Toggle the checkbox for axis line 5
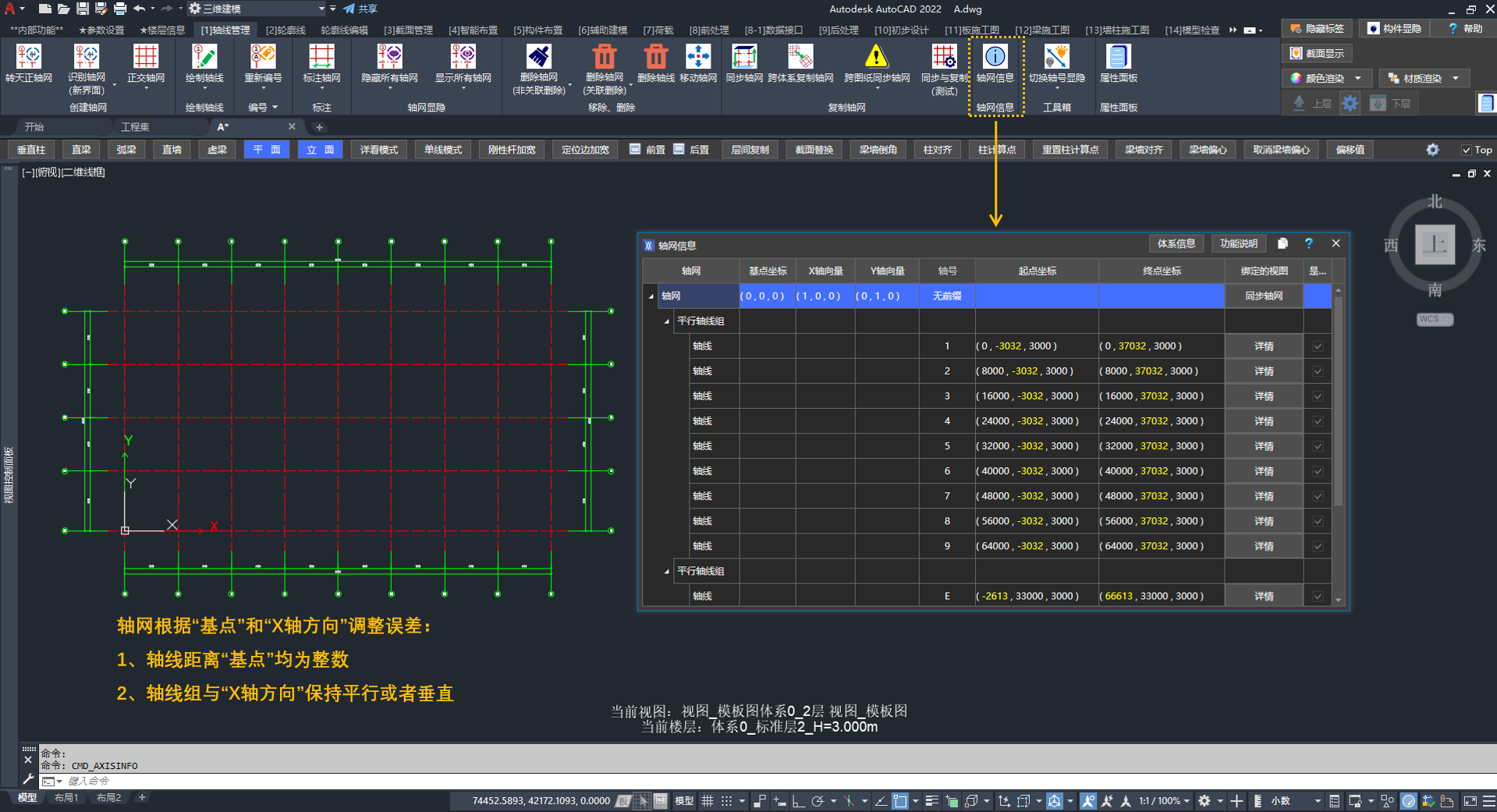This screenshot has height=812, width=1497. [x=1318, y=446]
